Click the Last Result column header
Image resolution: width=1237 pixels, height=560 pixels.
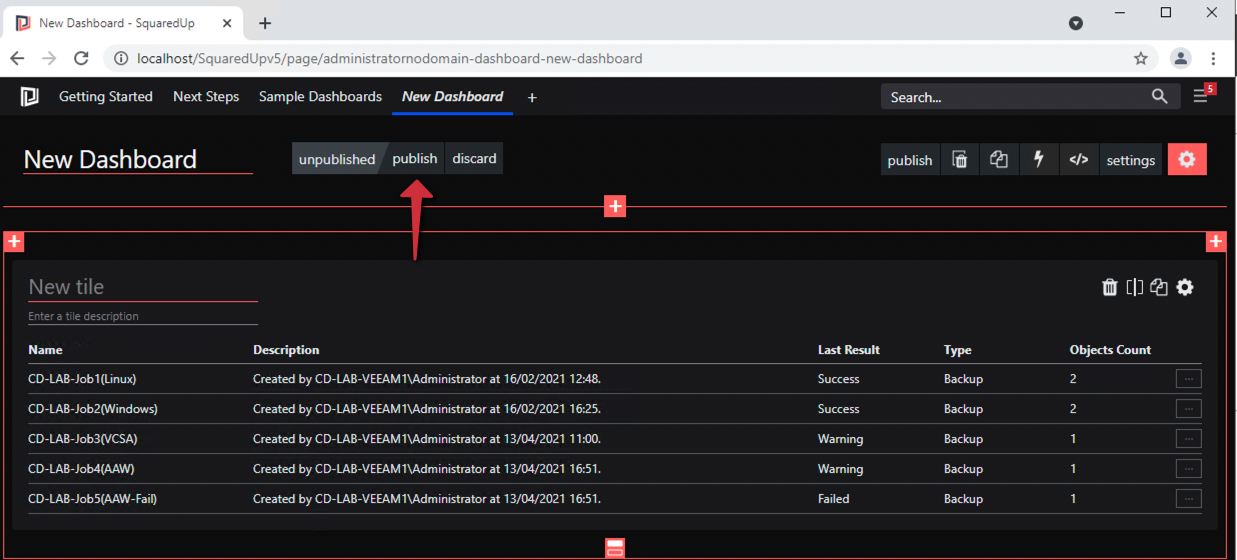coord(848,350)
